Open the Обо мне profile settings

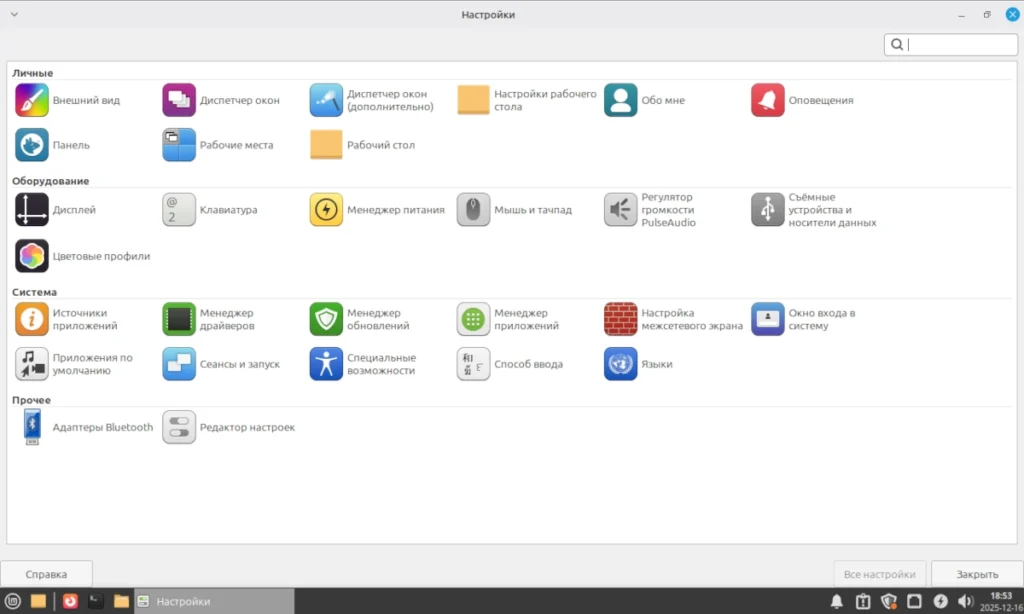pos(645,100)
